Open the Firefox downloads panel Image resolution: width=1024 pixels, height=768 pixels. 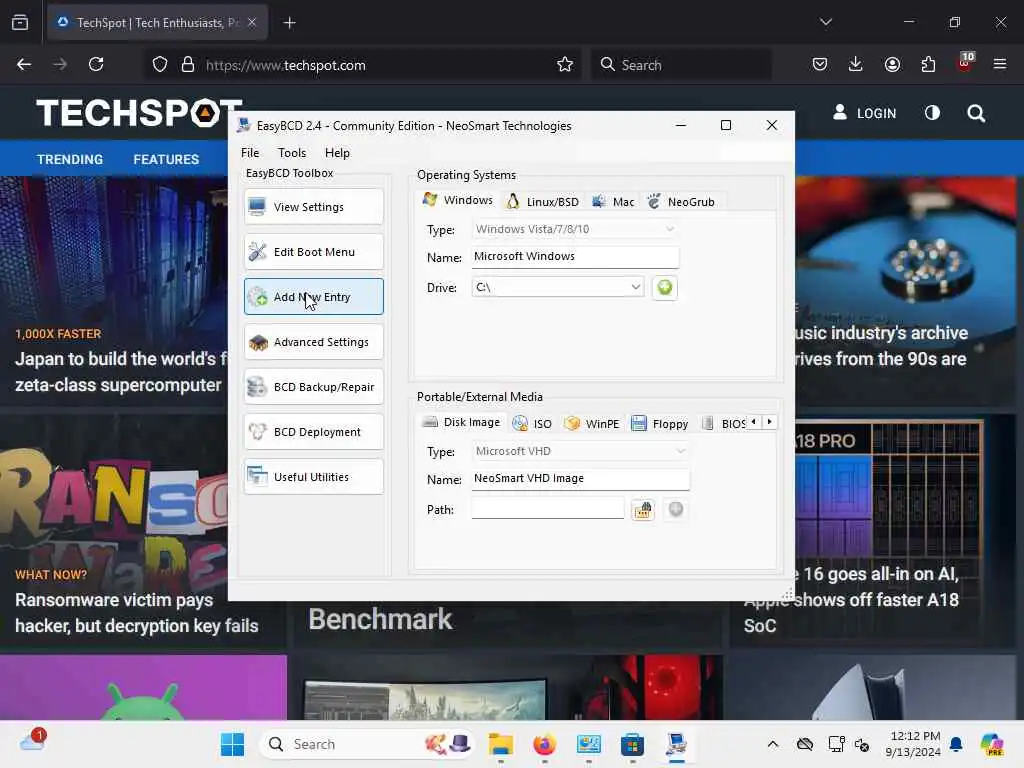coord(856,64)
